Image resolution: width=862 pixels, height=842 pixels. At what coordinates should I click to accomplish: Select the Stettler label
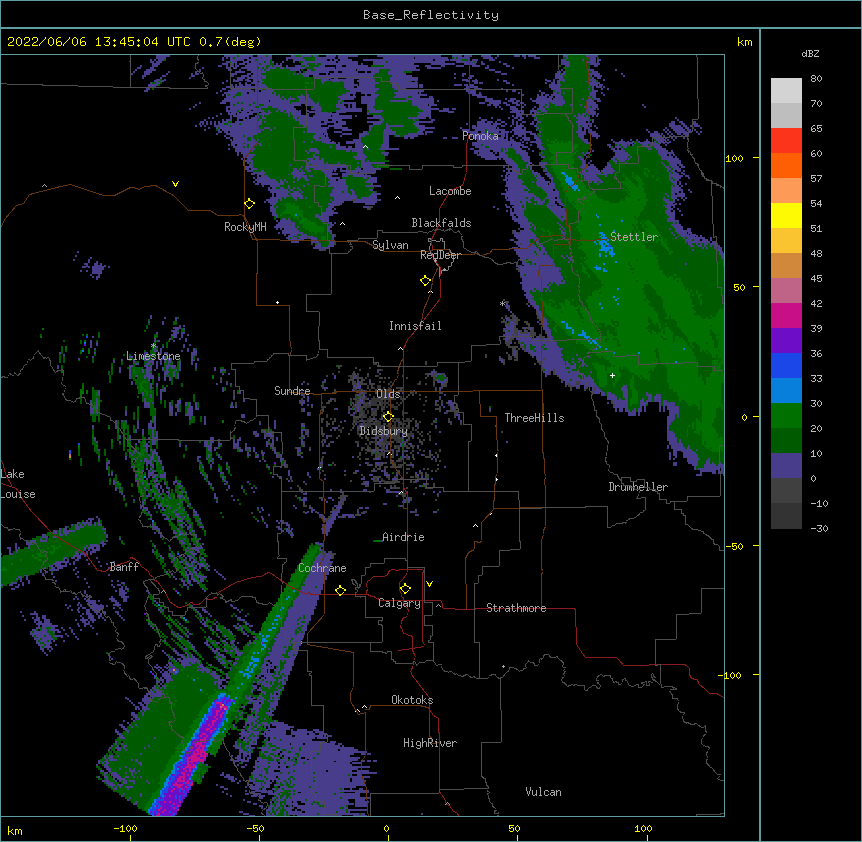pos(634,237)
